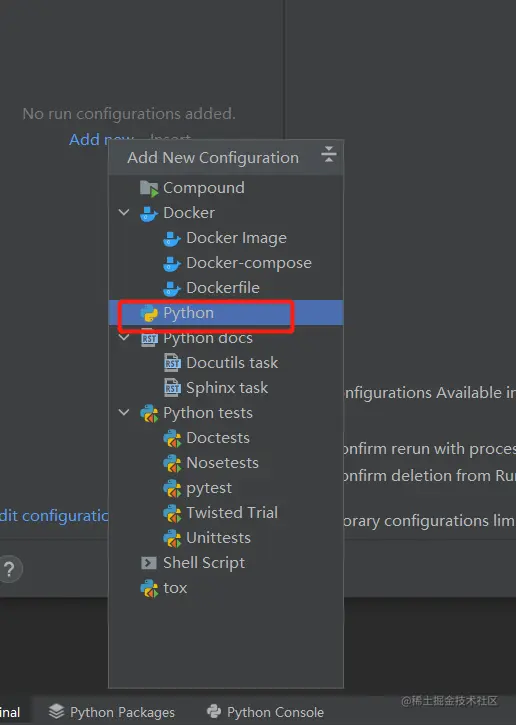The width and height of the screenshot is (516, 725).
Task: Click the Python Console snake icon
Action: (214, 711)
